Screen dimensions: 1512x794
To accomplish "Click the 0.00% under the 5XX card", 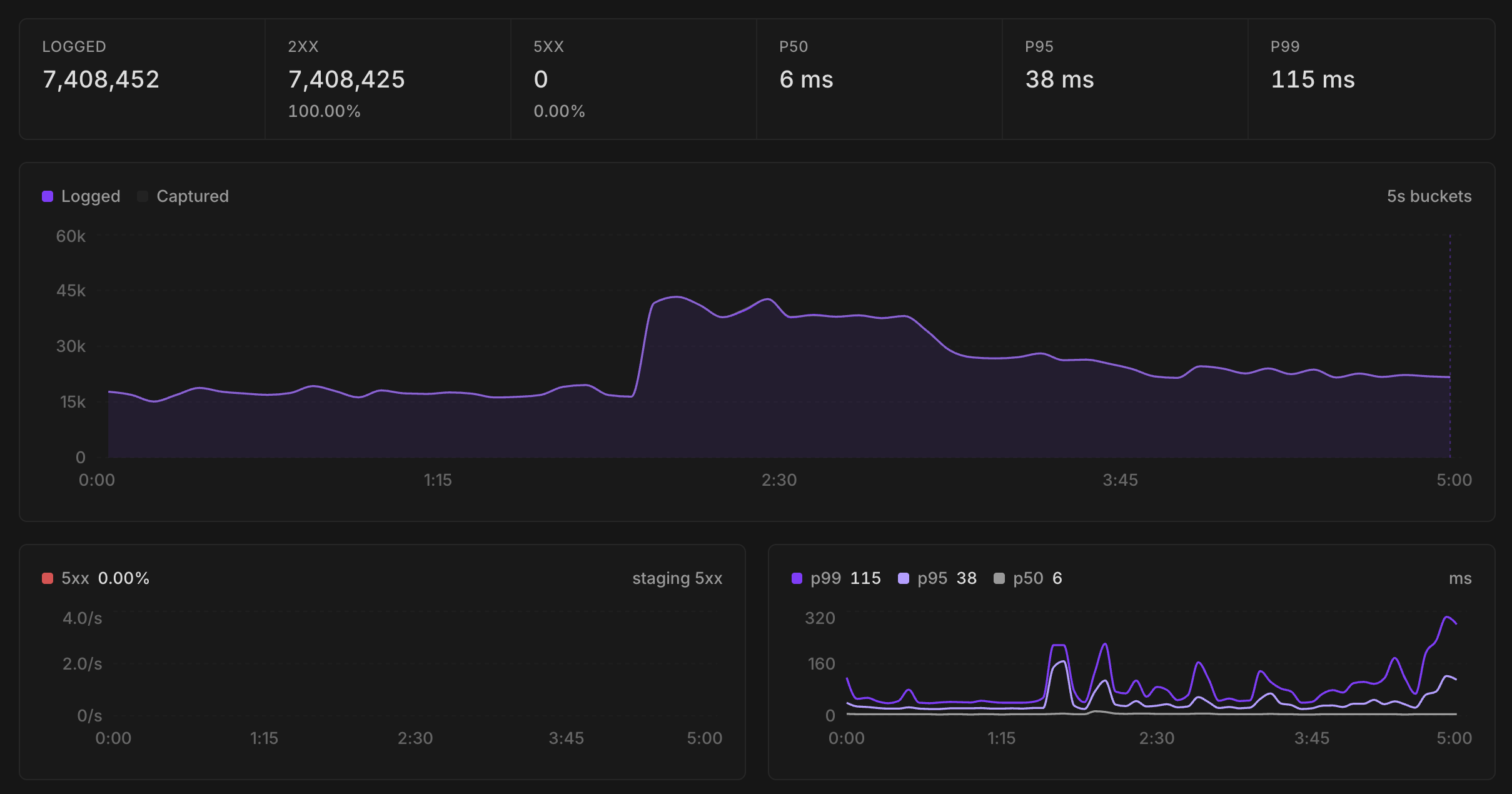I will tap(559, 111).
